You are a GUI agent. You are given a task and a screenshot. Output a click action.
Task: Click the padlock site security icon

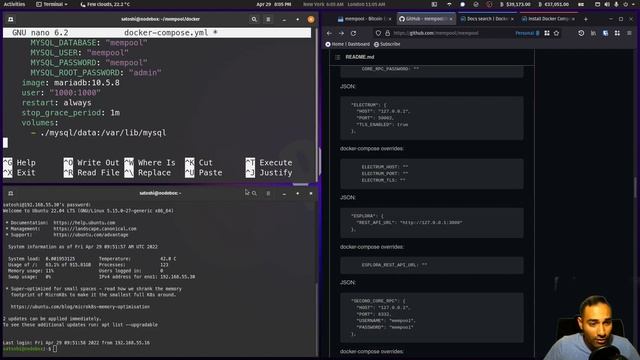click(387, 33)
